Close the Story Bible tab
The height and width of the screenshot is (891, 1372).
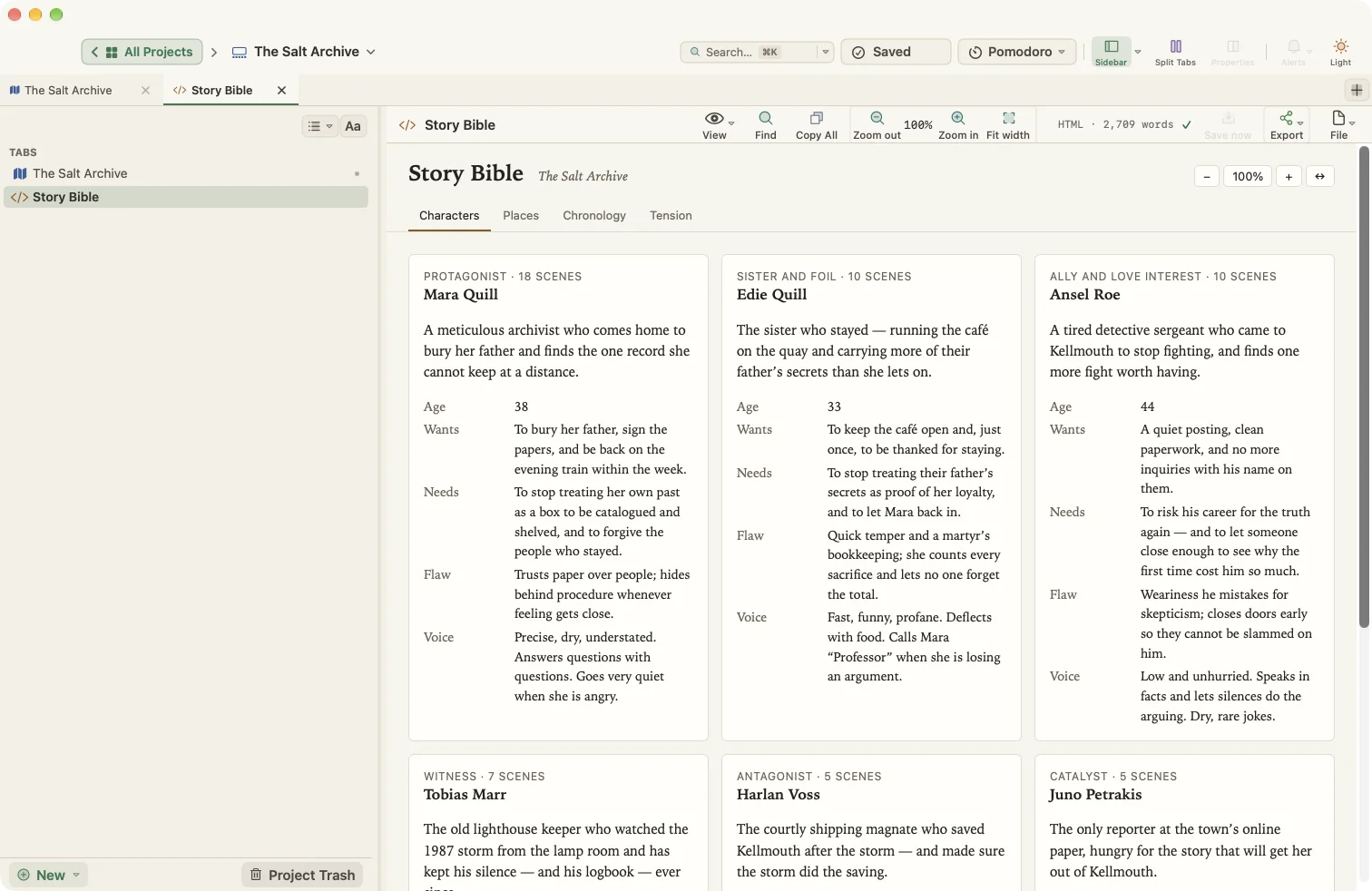281,90
